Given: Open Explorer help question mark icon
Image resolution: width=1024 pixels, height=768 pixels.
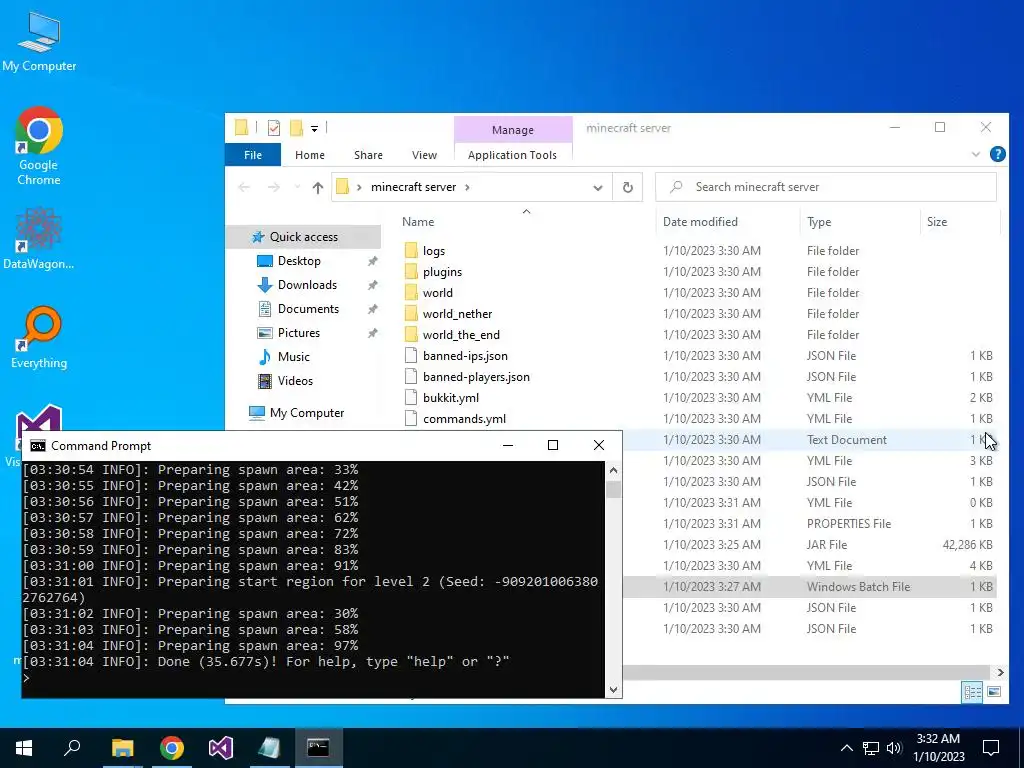Looking at the screenshot, I should click(997, 154).
